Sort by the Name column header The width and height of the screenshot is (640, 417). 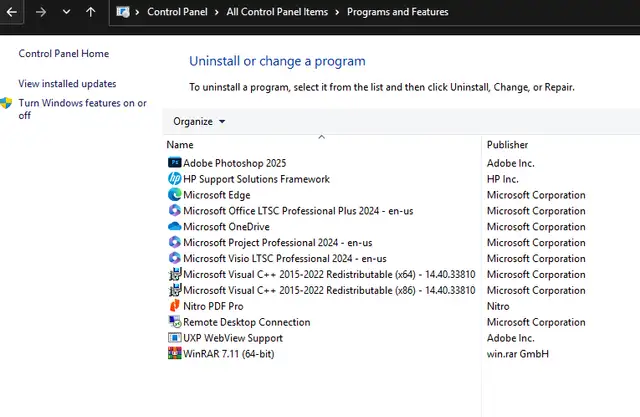tap(180, 145)
